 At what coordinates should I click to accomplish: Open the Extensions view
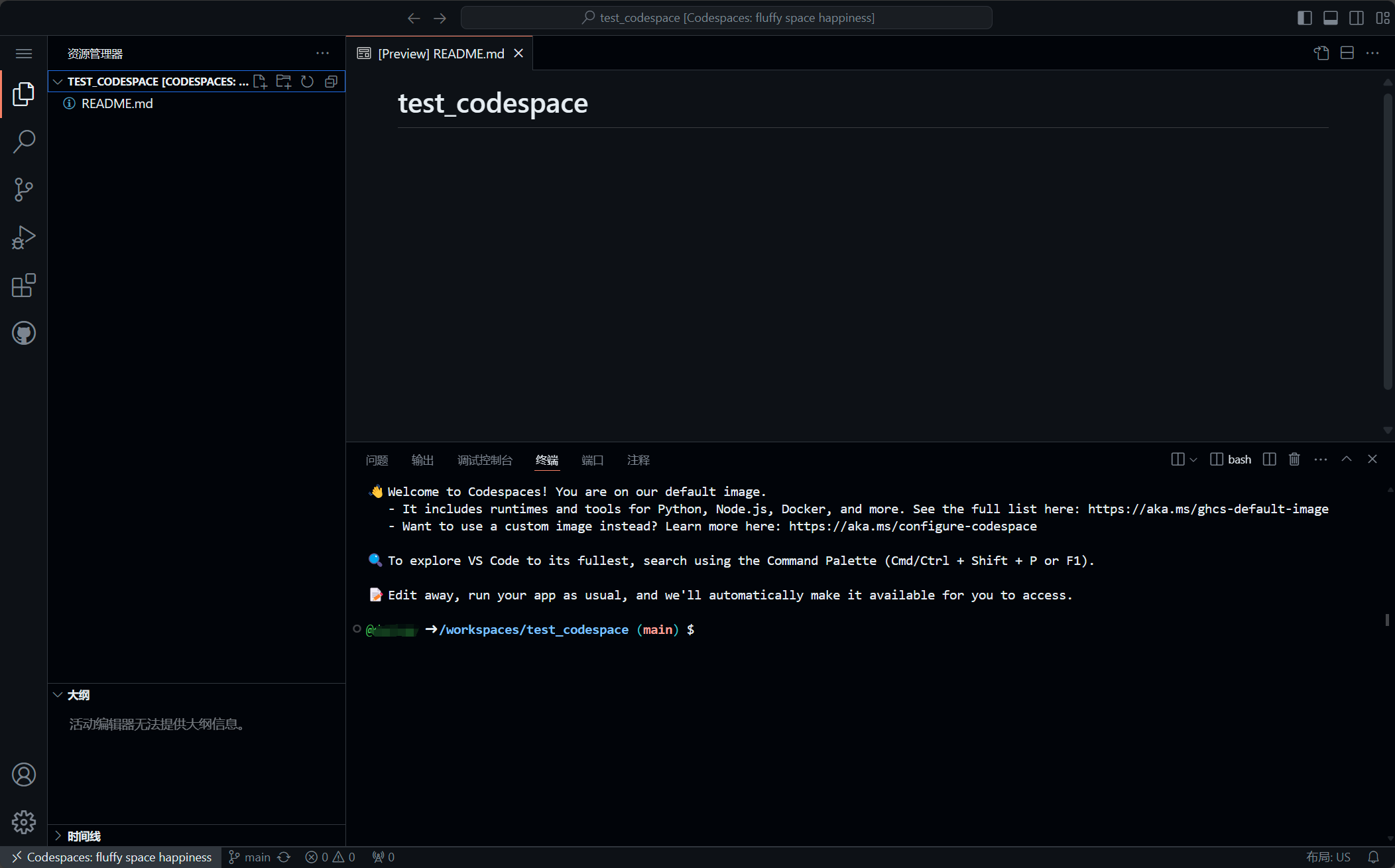(x=24, y=285)
